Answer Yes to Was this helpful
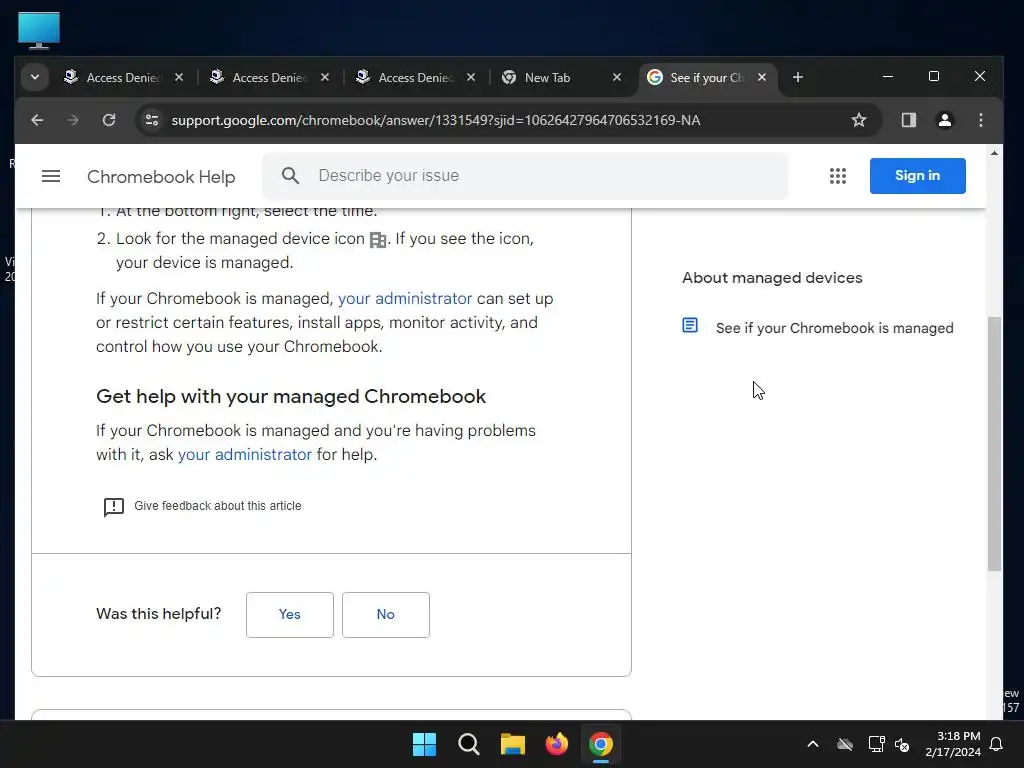The image size is (1024, 768). pyautogui.click(x=290, y=615)
